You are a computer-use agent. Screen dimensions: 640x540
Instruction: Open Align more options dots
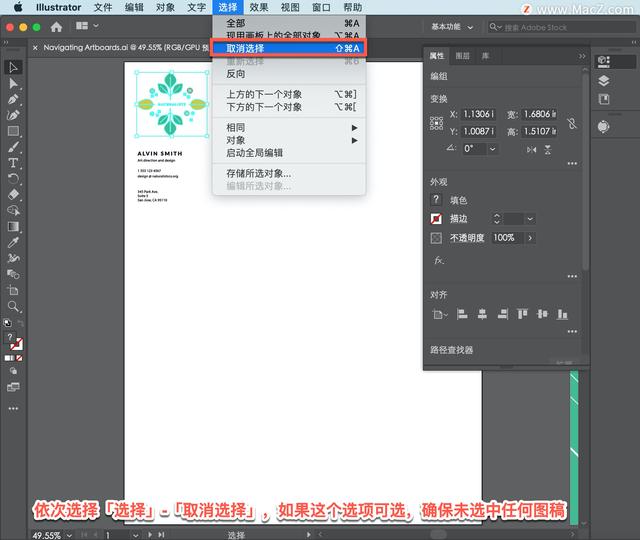(x=572, y=331)
